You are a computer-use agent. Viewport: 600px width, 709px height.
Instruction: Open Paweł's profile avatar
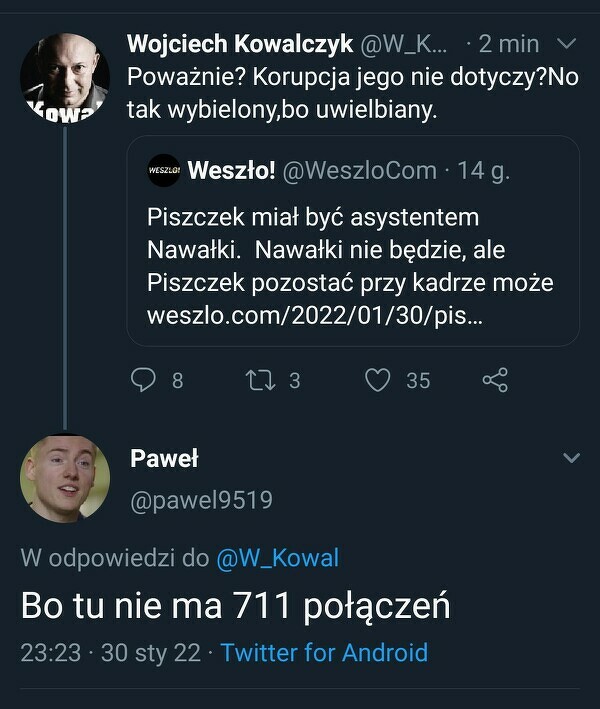[65, 478]
